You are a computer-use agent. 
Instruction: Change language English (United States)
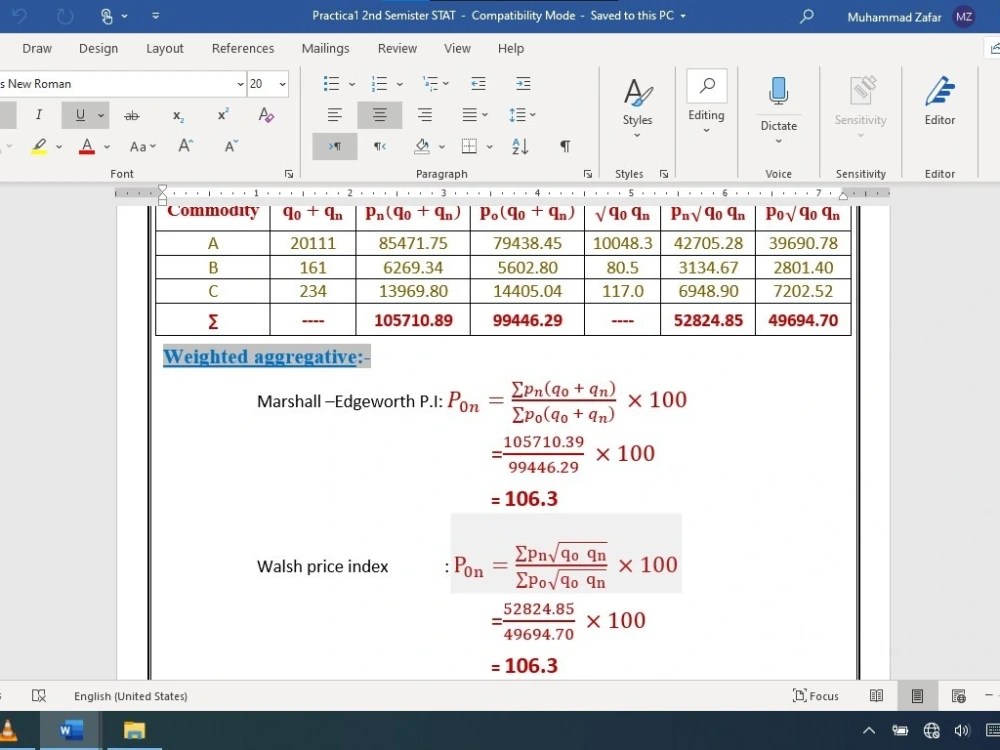point(131,696)
